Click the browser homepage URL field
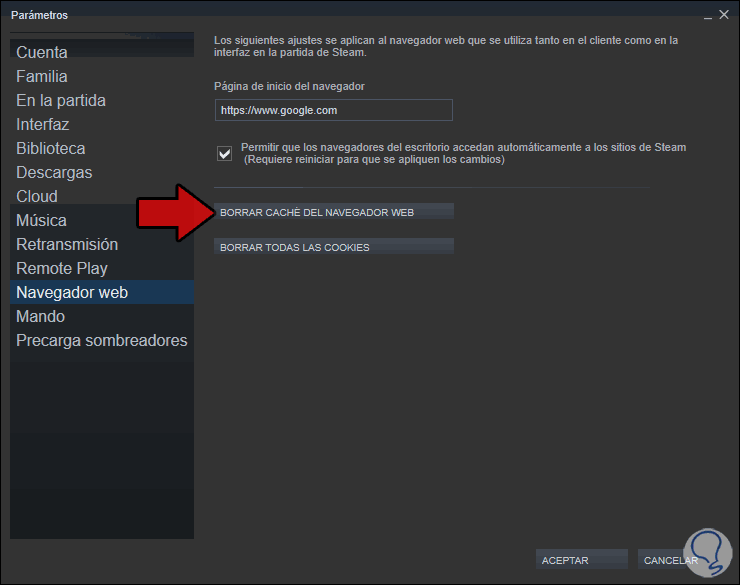 pyautogui.click(x=334, y=110)
